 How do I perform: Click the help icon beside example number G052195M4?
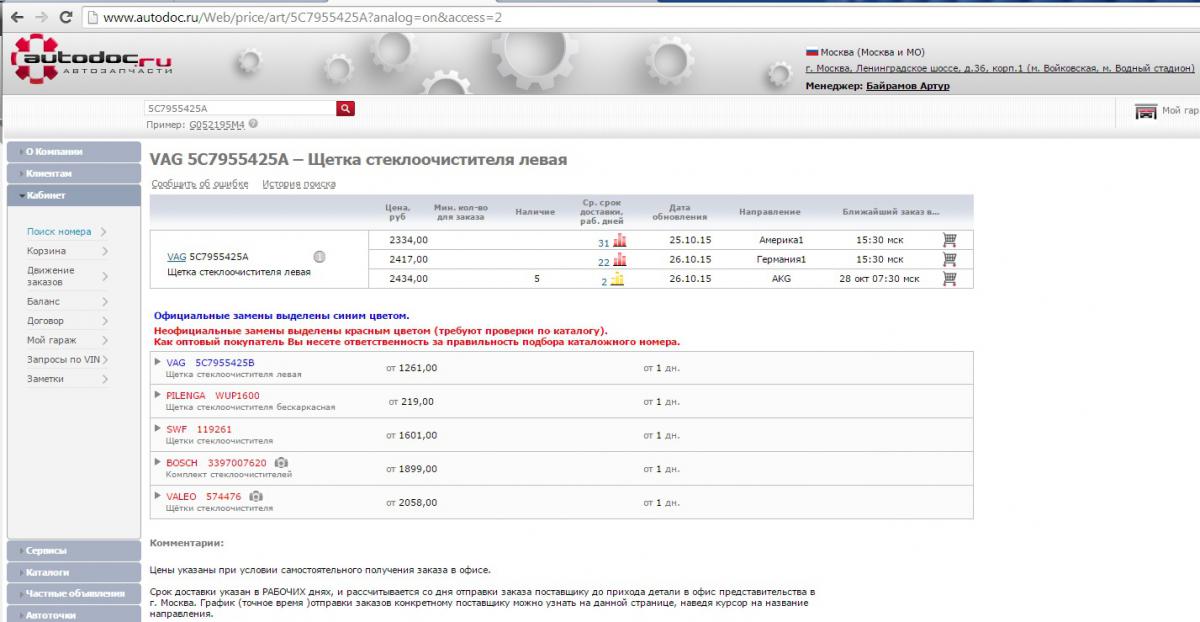(253, 124)
